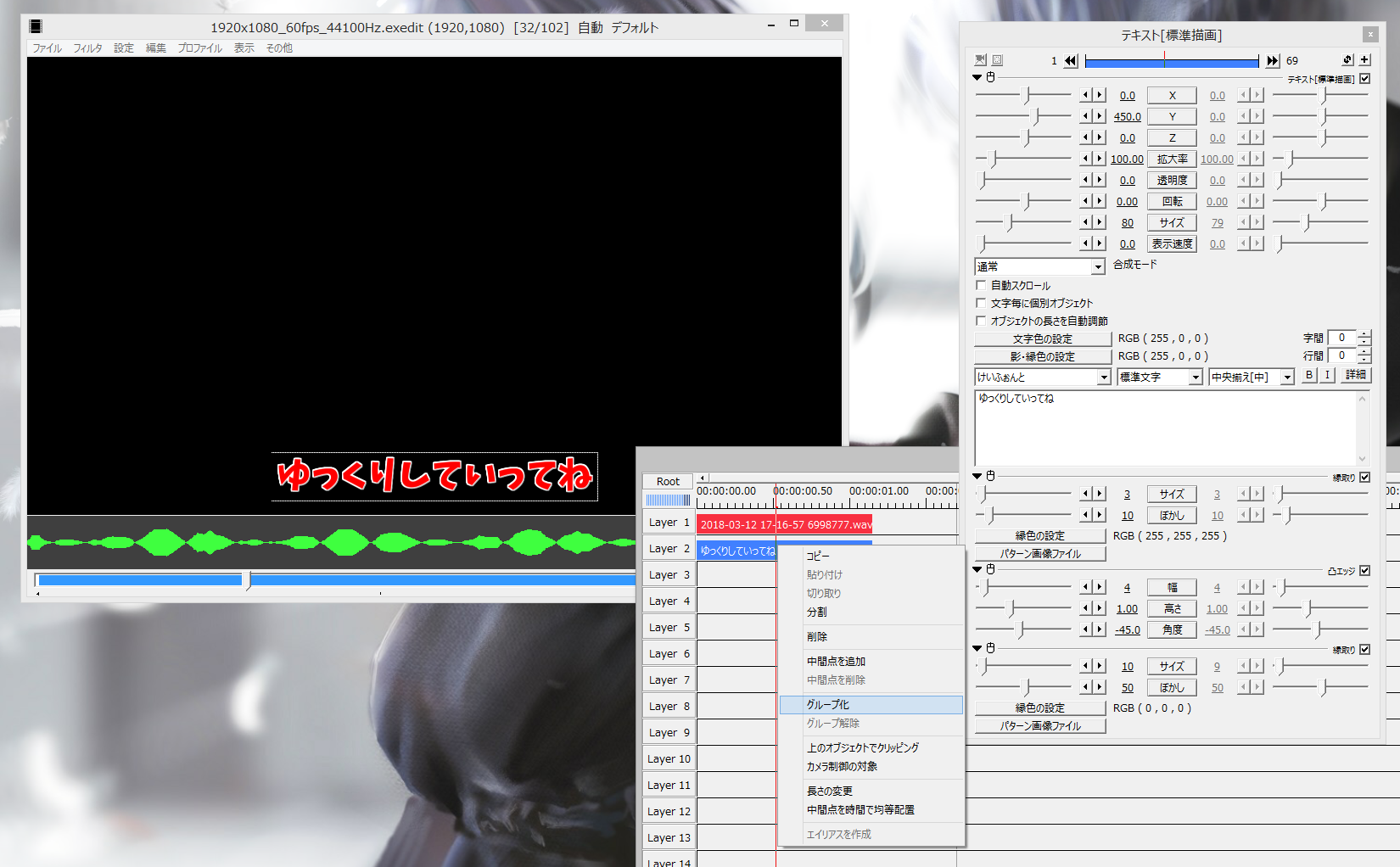
Task: Click the Layer 3 label in timeline
Action: coord(668,574)
